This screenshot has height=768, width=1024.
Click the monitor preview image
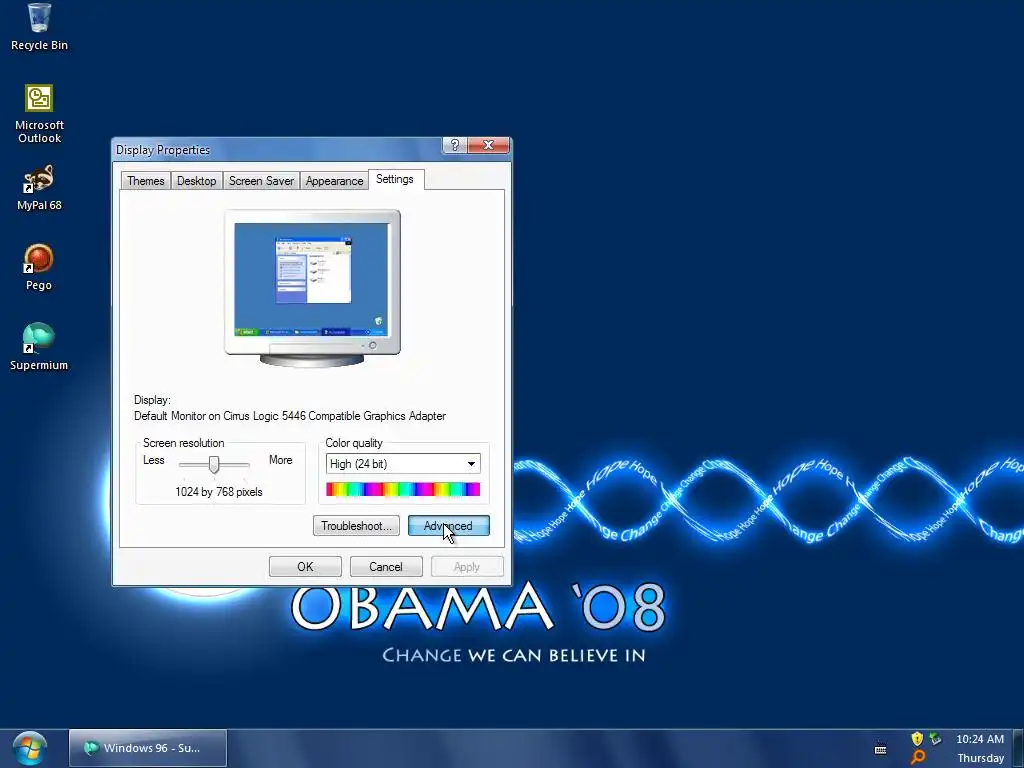pyautogui.click(x=312, y=288)
